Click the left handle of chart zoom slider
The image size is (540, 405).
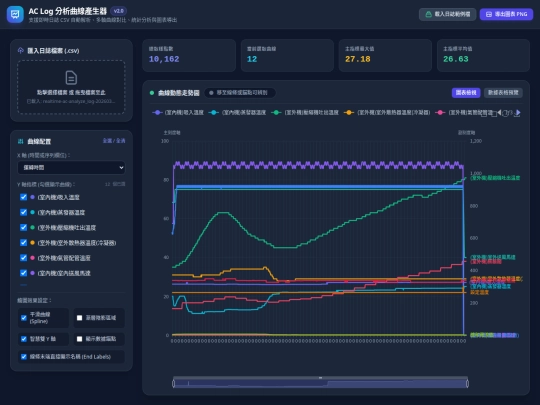pos(174,383)
